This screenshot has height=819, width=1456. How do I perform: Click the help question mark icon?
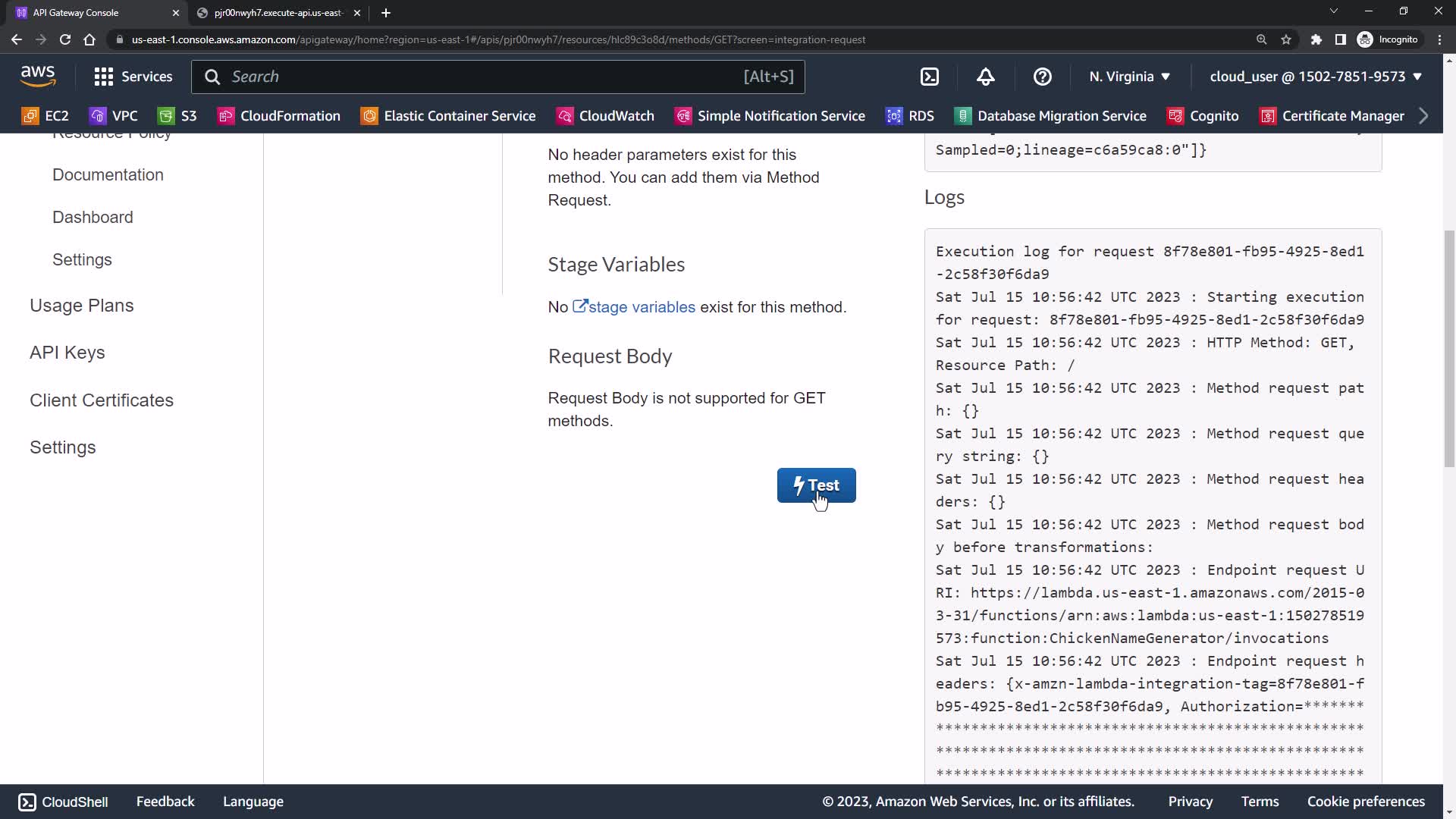click(x=1042, y=77)
